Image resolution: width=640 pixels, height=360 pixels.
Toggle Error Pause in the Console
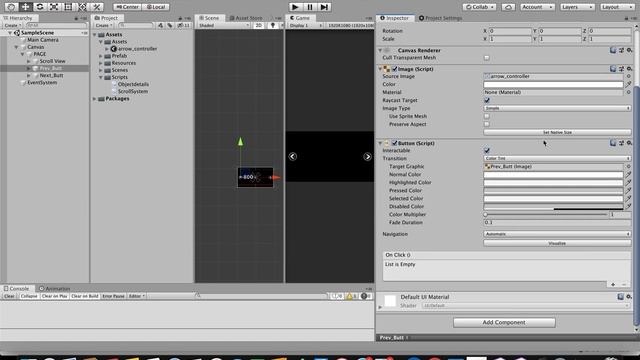click(113, 296)
